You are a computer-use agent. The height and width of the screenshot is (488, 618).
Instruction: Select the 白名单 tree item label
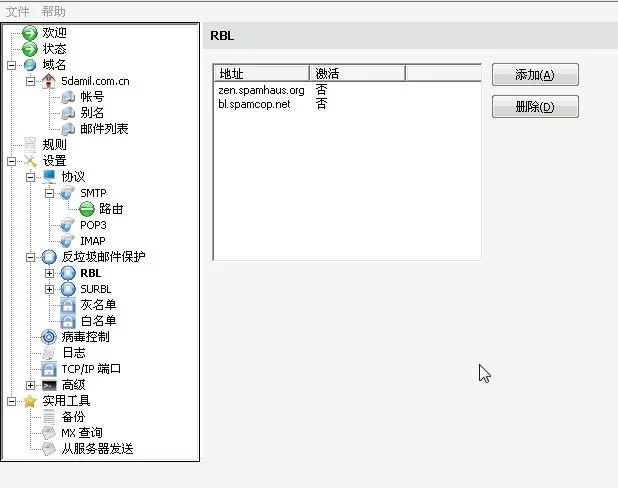(x=98, y=321)
